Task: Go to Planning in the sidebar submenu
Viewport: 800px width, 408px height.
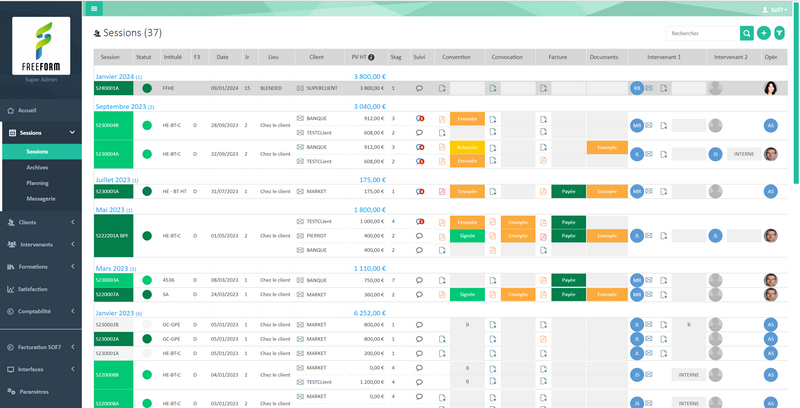Action: click(x=39, y=183)
